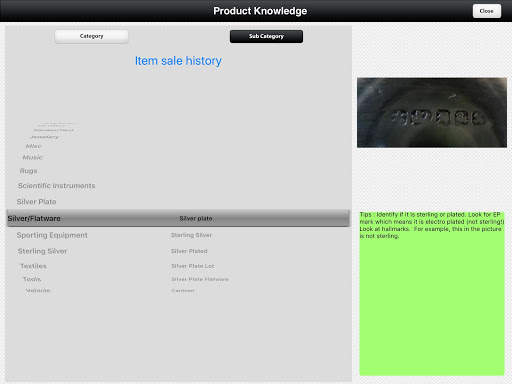Choose Silver Plate in category picker
The width and height of the screenshot is (512, 384).
point(36,202)
